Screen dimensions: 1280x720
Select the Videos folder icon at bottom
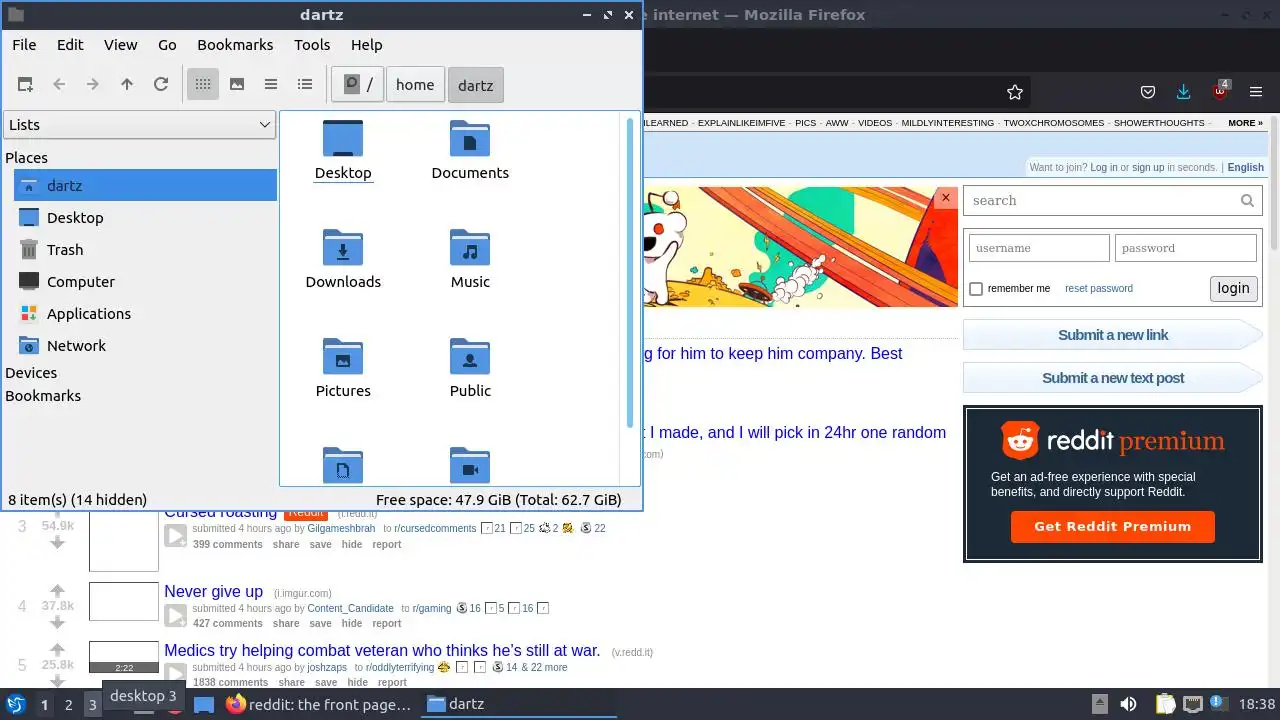[470, 466]
